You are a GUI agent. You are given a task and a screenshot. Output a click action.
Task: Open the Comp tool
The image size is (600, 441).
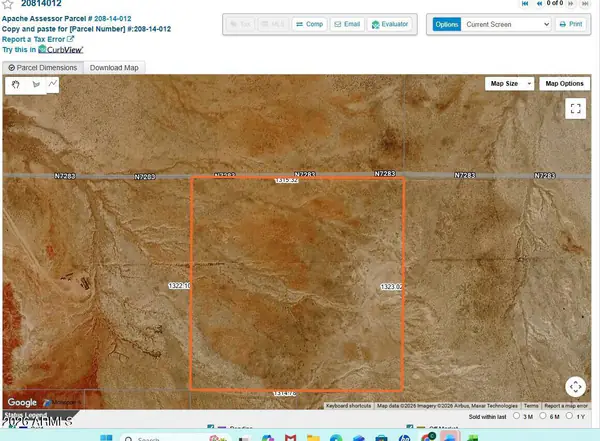pyautogui.click(x=310, y=24)
